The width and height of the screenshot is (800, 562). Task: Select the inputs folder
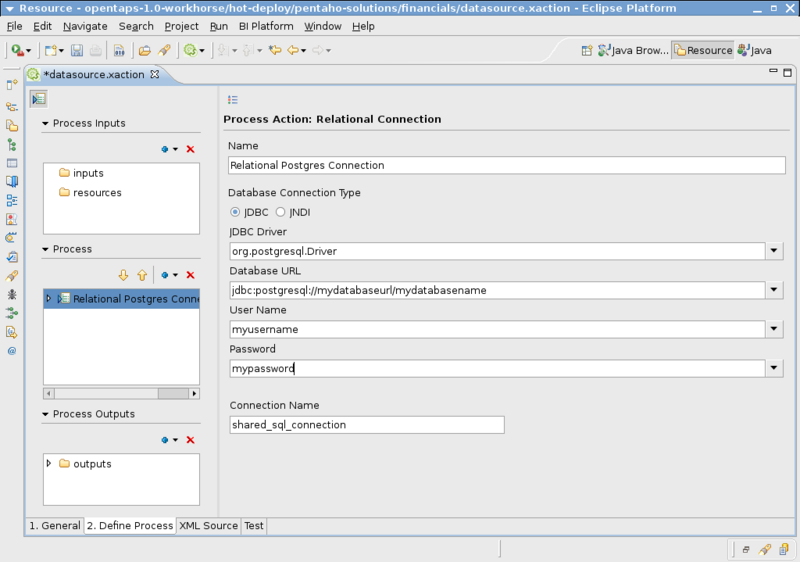[81, 173]
